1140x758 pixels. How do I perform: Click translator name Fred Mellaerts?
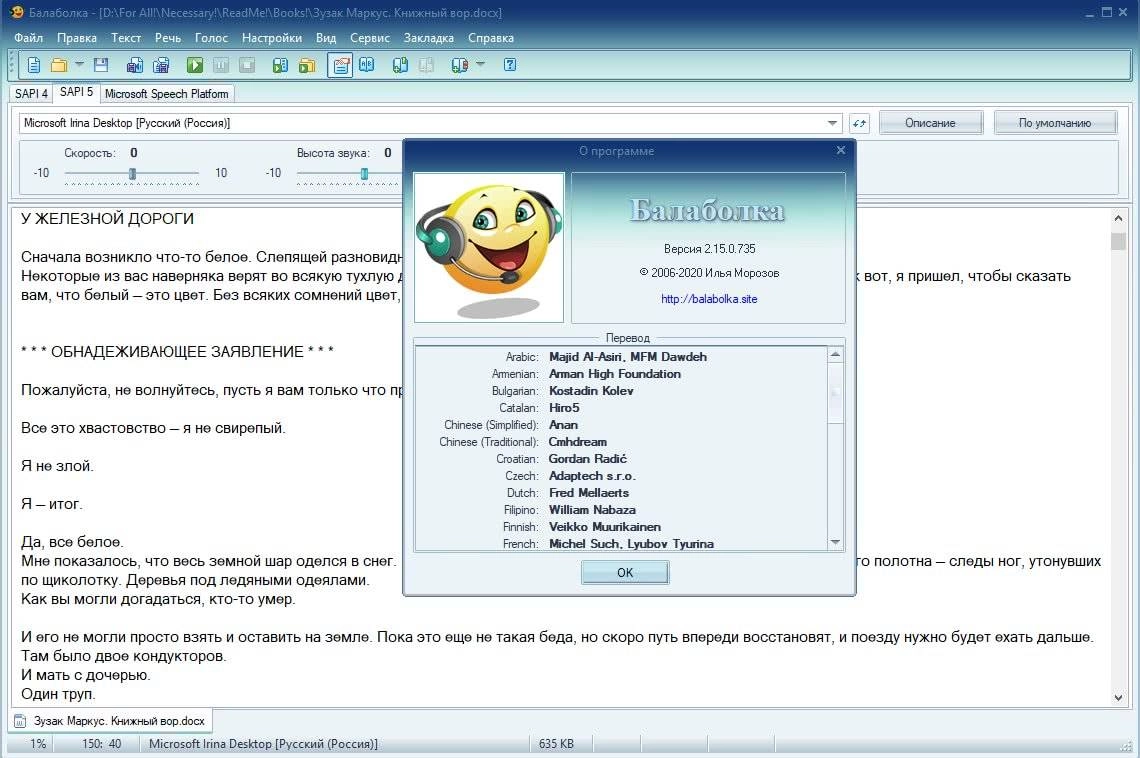589,493
